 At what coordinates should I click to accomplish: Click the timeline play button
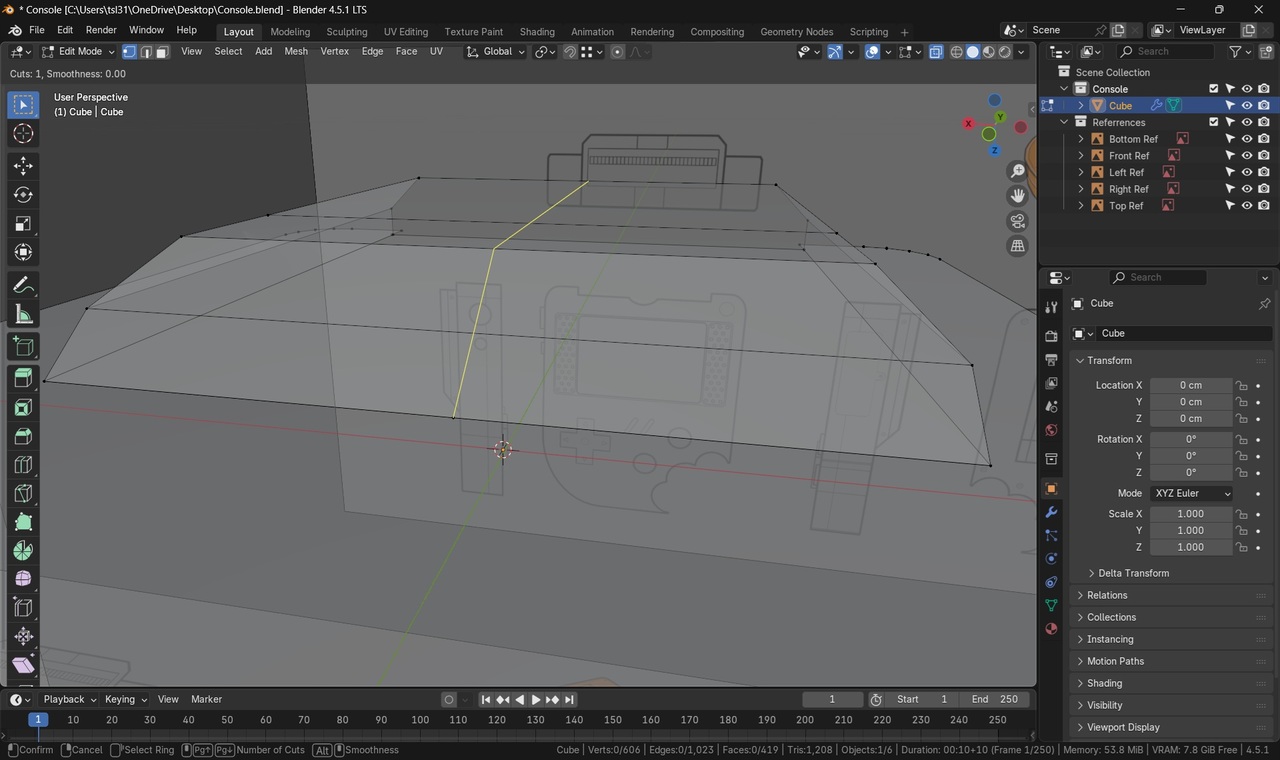click(536, 700)
